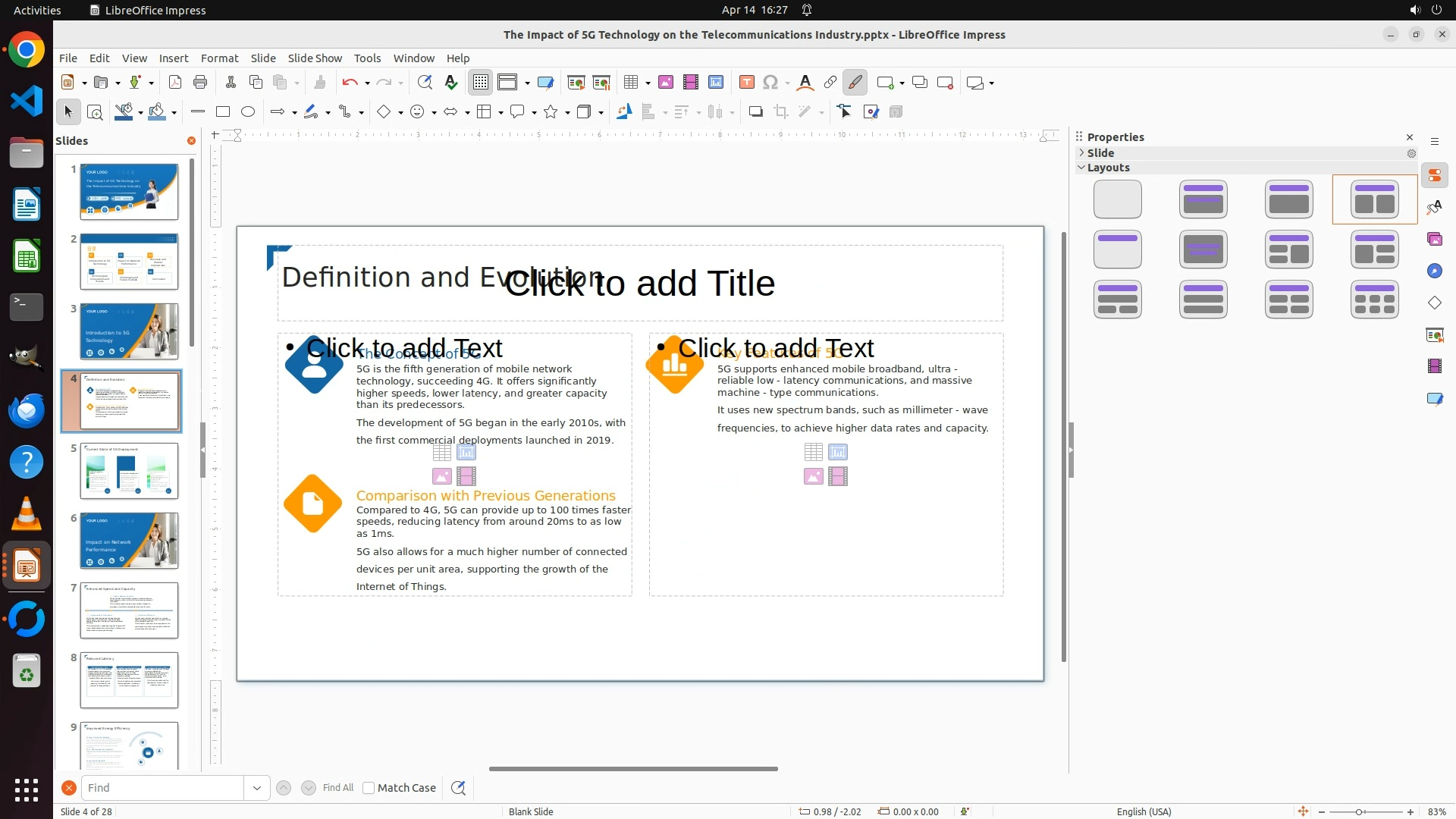This screenshot has width=1456, height=819.
Task: Enable the Match Case checkbox
Action: click(x=369, y=788)
